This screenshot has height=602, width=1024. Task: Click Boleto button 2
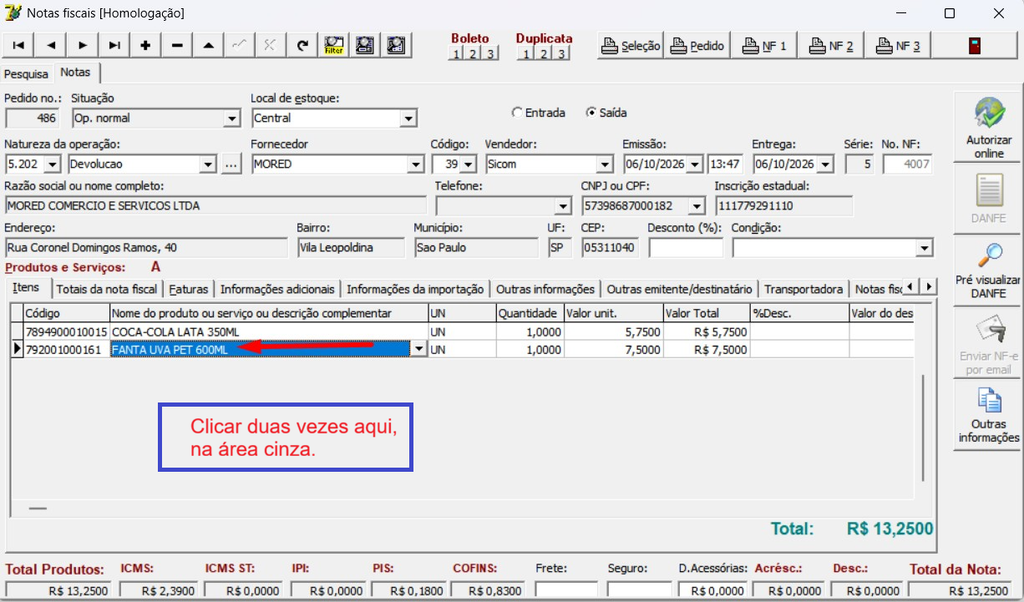(473, 54)
